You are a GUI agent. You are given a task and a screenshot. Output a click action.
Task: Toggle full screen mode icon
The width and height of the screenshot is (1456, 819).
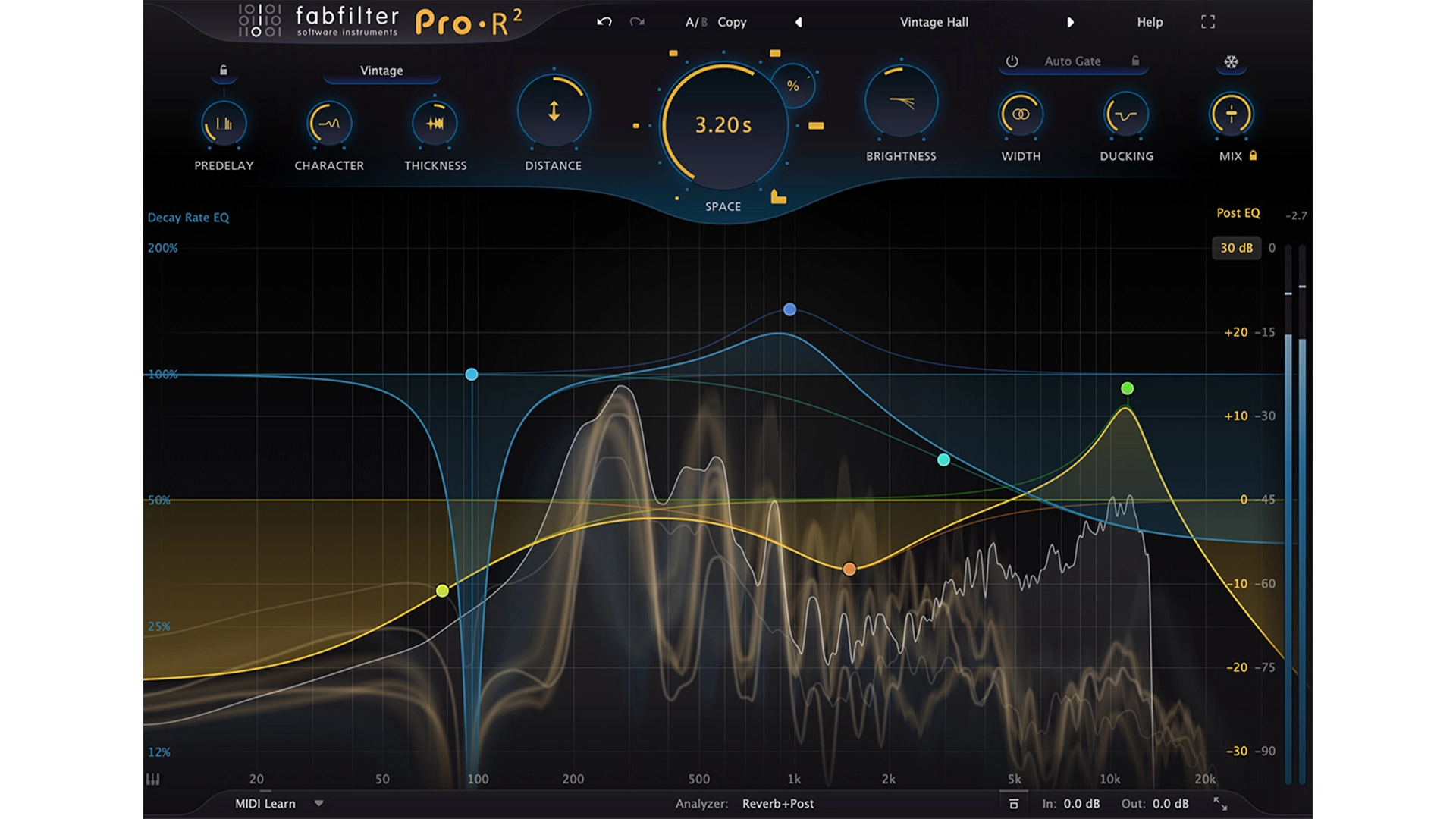[x=1208, y=22]
